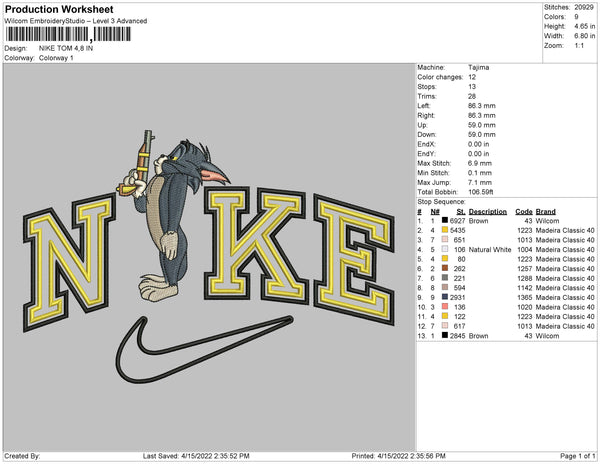Click the Total Bobbin value
This screenshot has width=600, height=464.
tap(480, 192)
